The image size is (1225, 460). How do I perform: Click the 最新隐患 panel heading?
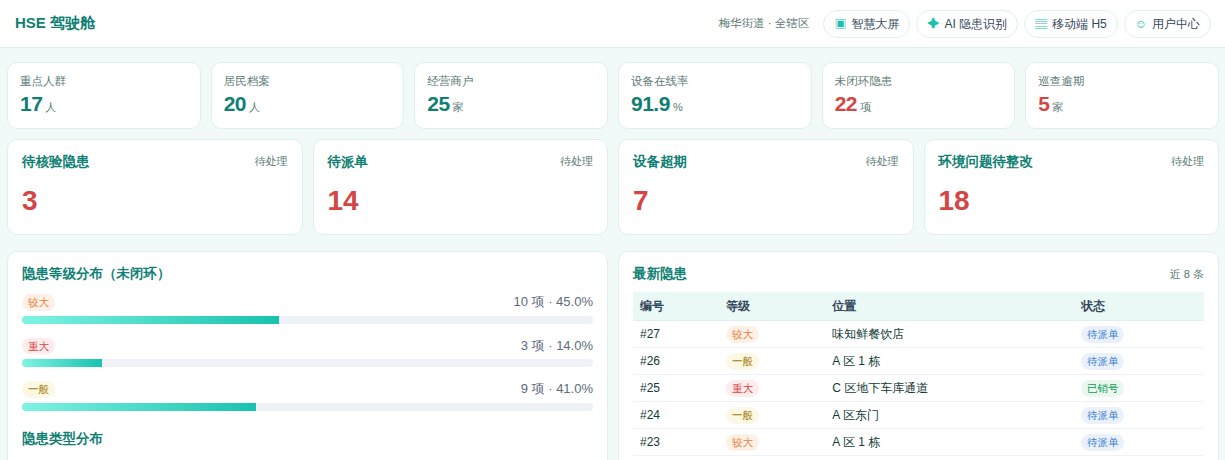660,273
